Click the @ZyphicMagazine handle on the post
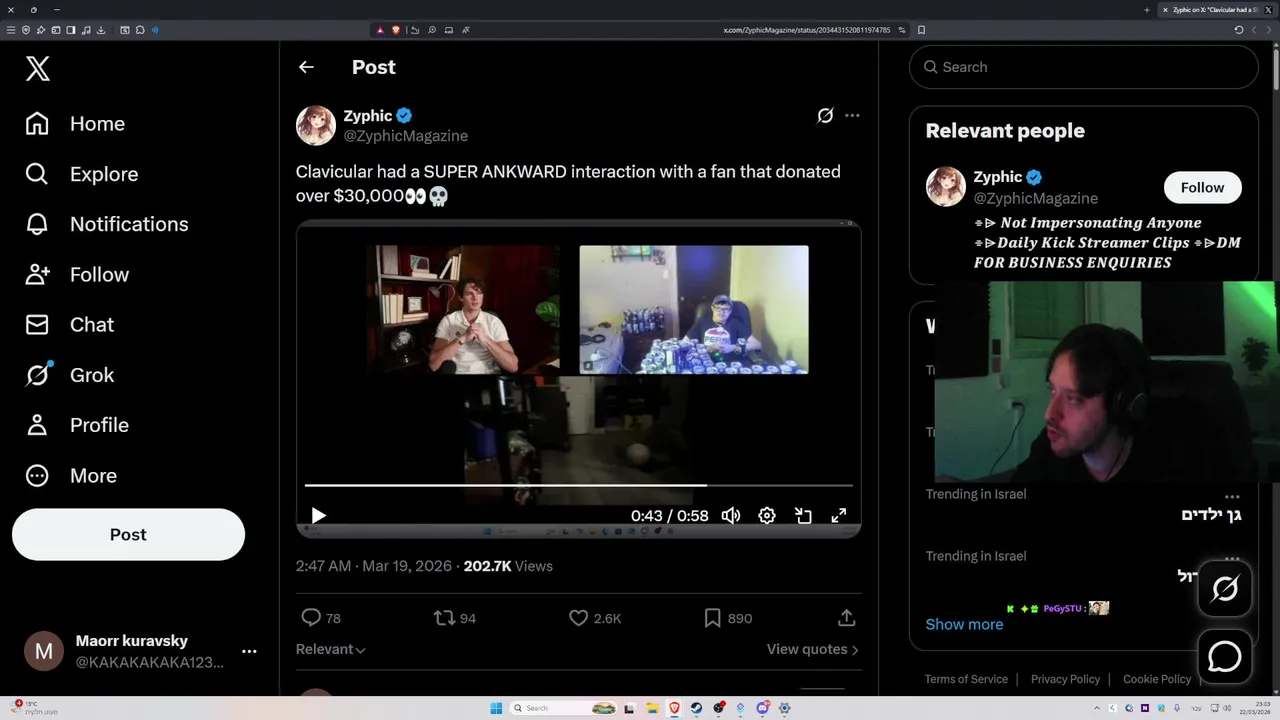The image size is (1280, 720). pos(405,136)
